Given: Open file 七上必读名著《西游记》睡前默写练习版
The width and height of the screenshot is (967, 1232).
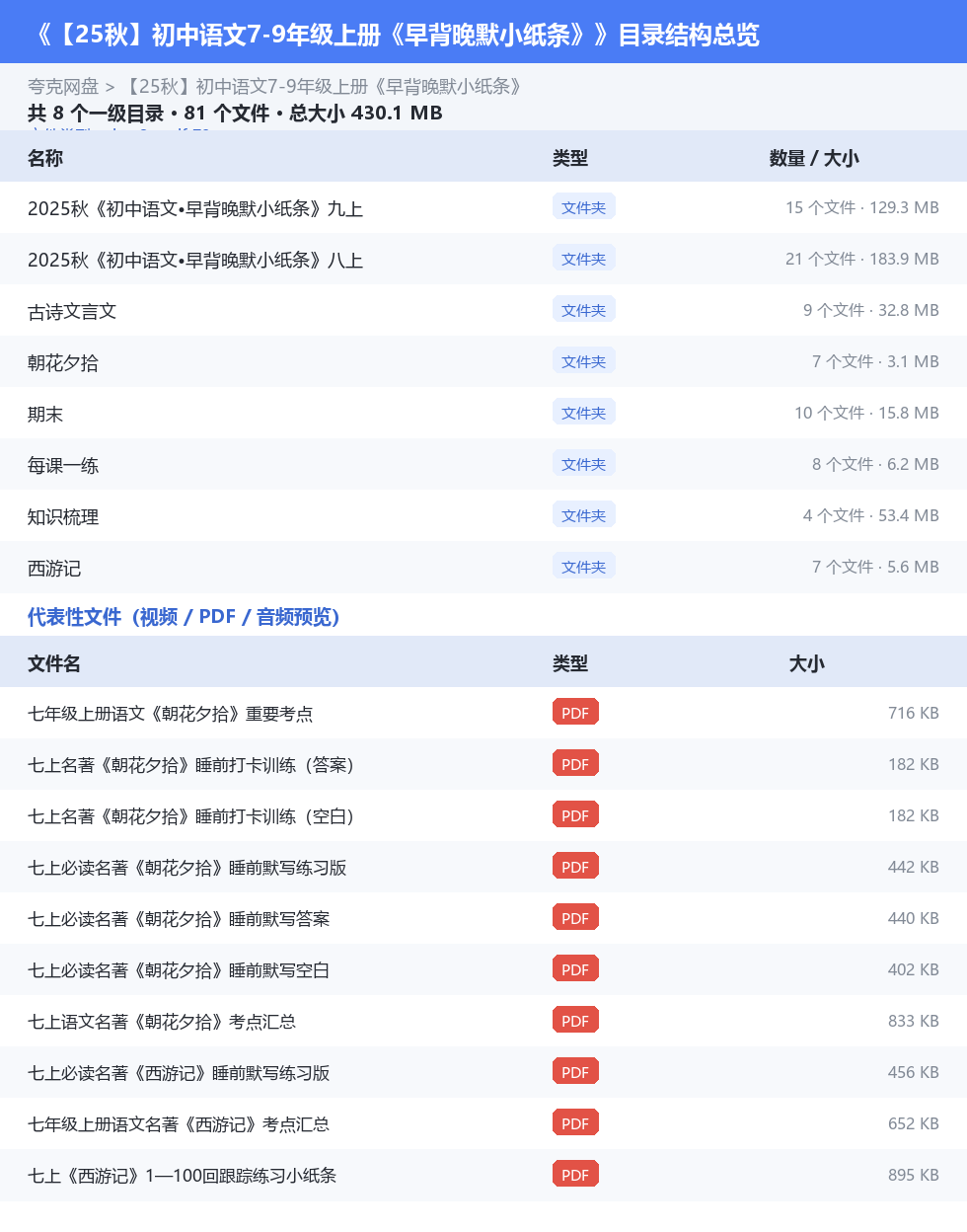Looking at the screenshot, I should point(179,1073).
